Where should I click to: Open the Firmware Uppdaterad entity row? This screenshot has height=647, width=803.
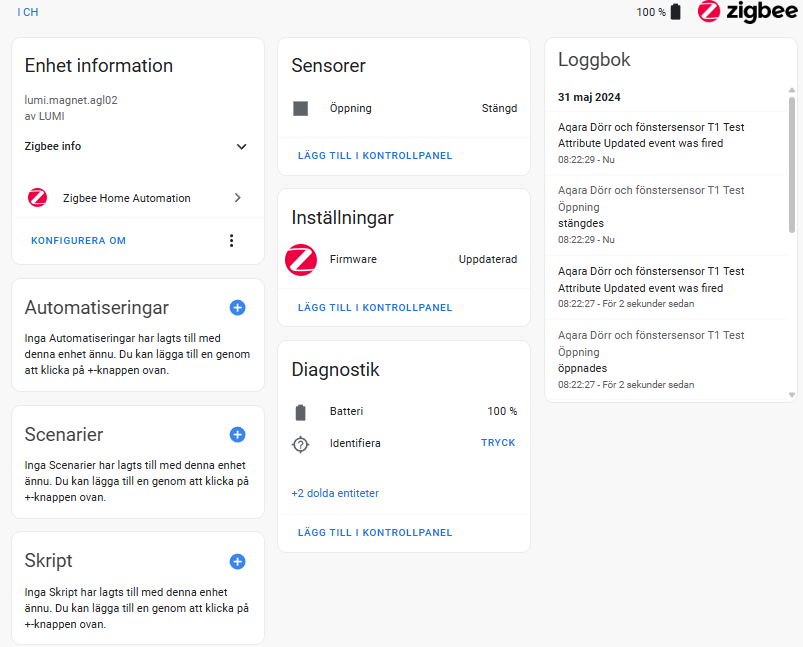(404, 260)
